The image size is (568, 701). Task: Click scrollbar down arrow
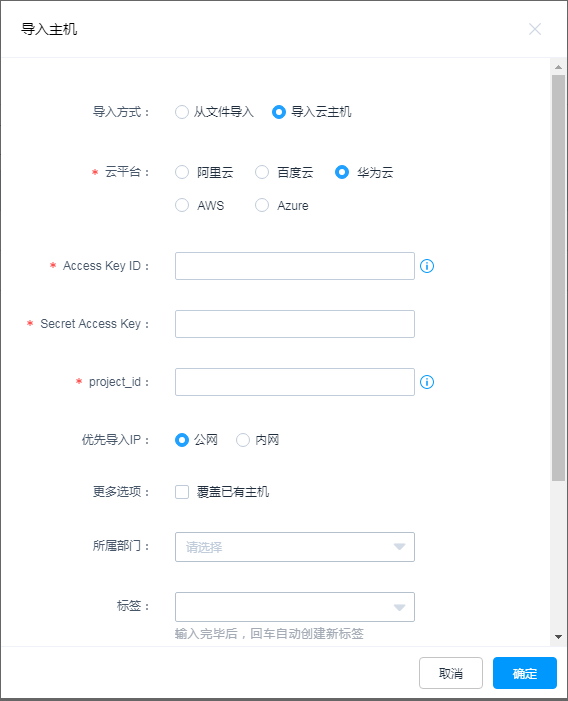tap(558, 637)
